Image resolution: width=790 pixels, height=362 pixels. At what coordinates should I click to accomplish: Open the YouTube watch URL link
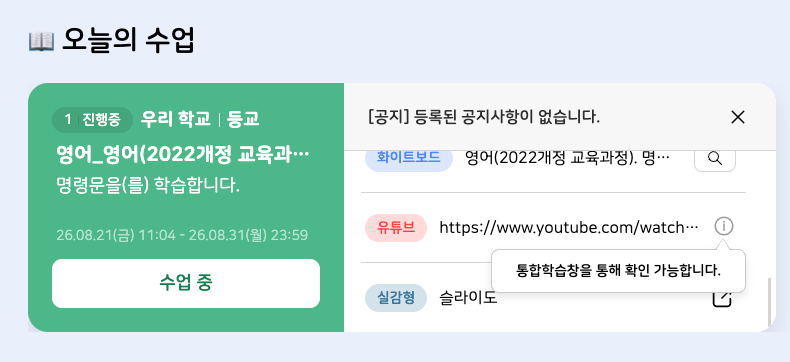click(x=569, y=228)
